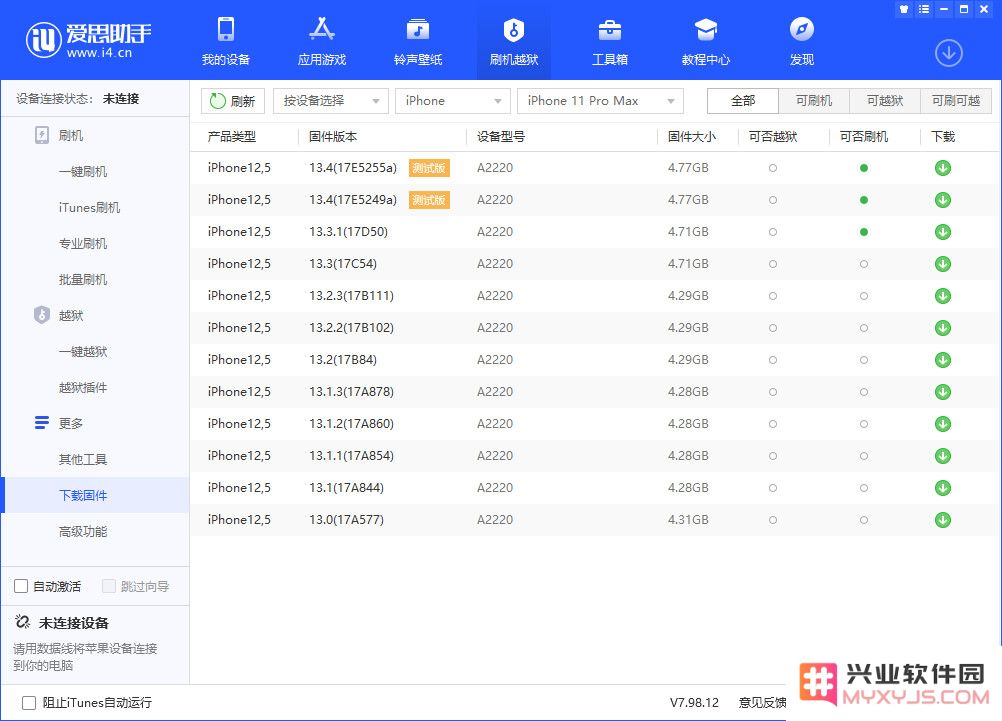This screenshot has height=721, width=1002.
Task: Open the 我的设备 device icon
Action: [226, 29]
